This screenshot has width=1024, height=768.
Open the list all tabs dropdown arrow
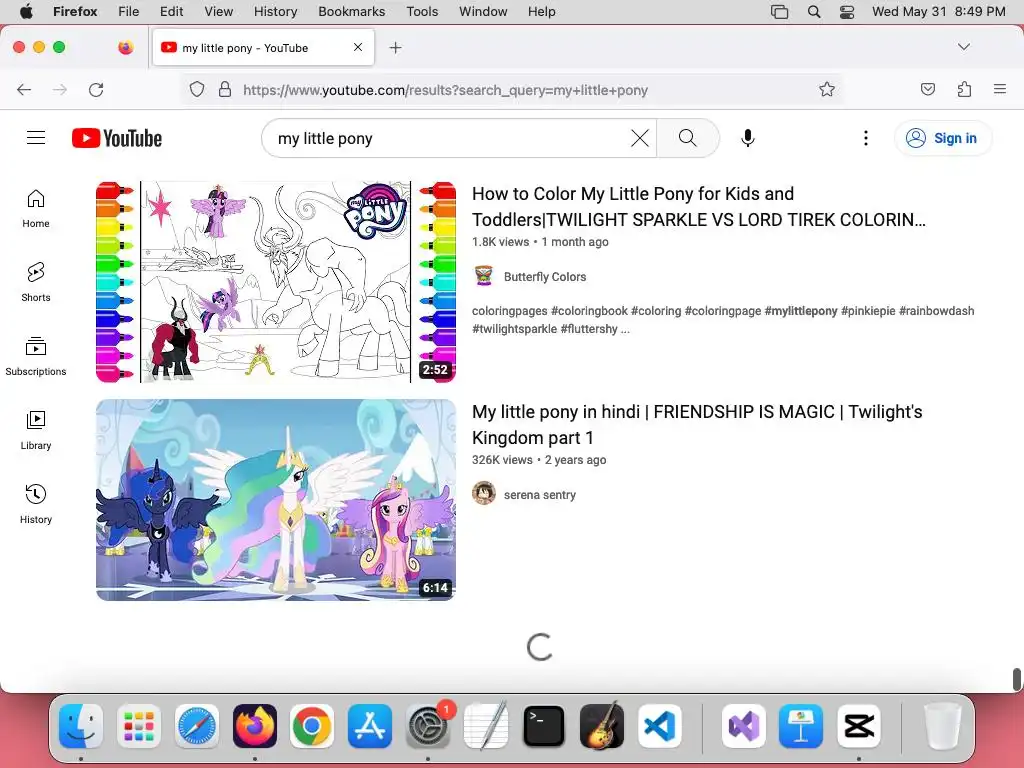[x=964, y=47]
